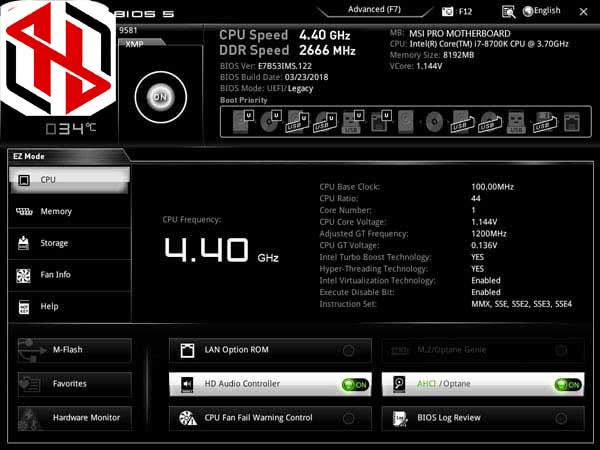Click Adjusted GT Frequency 1200MHz
Image resolution: width=600 pixels, height=450 pixels.
489,233
